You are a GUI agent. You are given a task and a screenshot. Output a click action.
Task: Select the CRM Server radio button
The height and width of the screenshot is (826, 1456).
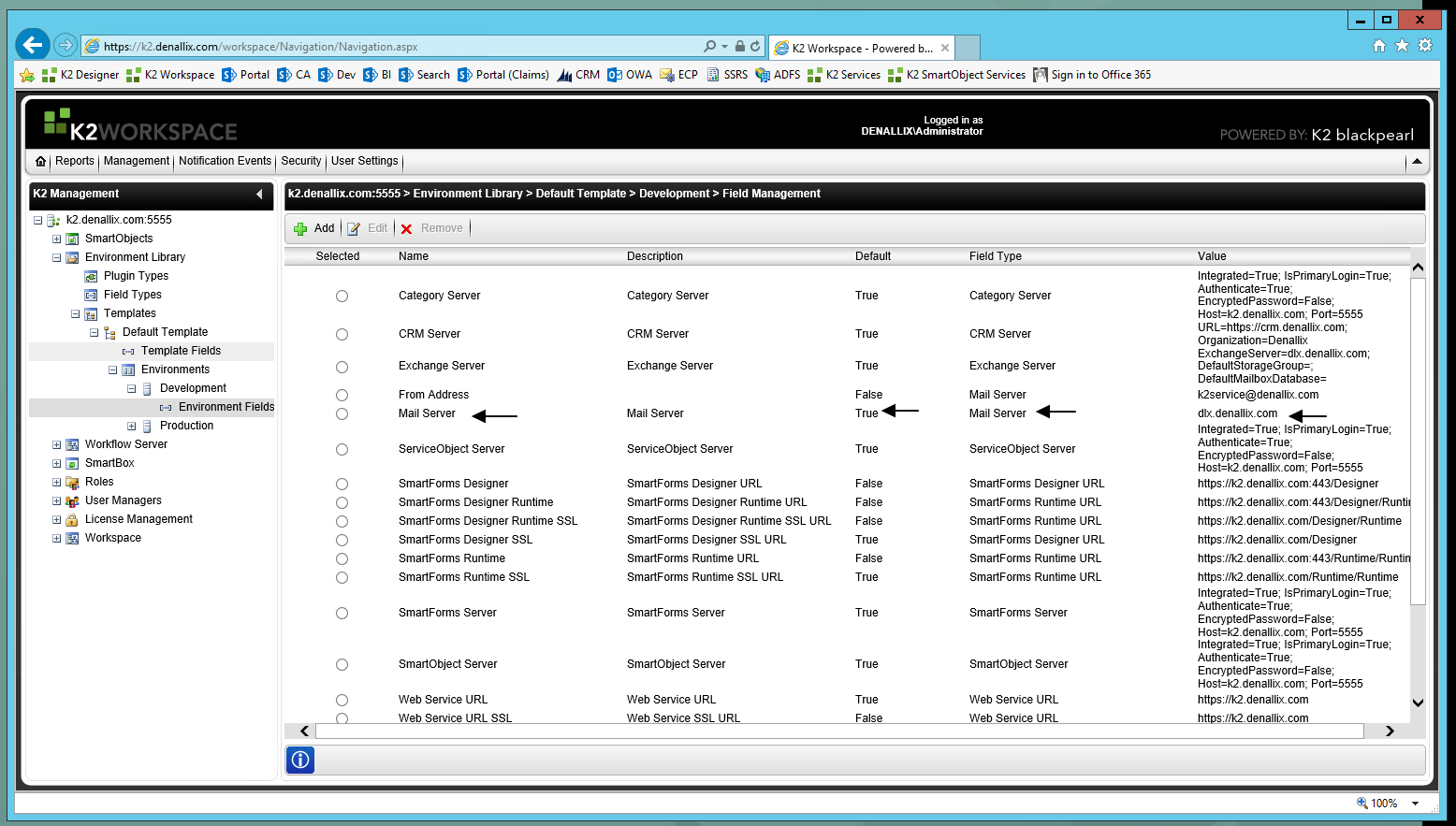[342, 334]
